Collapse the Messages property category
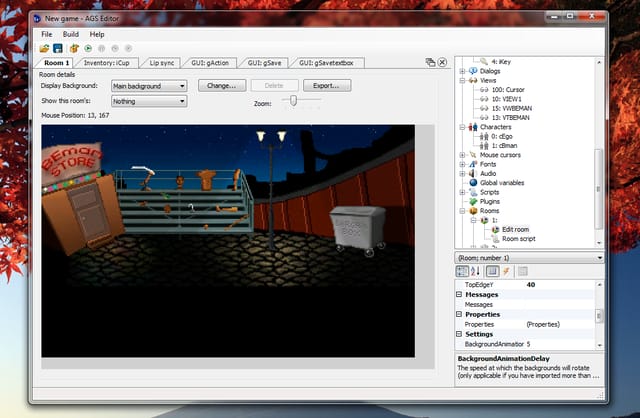The image size is (640, 418). (459, 294)
